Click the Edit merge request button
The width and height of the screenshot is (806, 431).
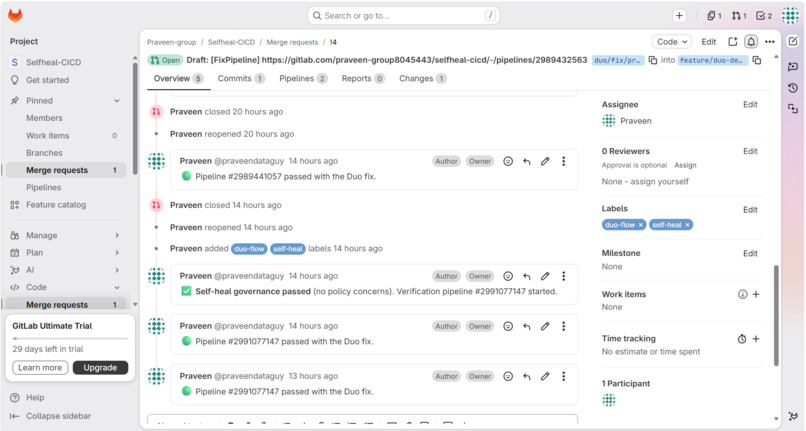(709, 42)
